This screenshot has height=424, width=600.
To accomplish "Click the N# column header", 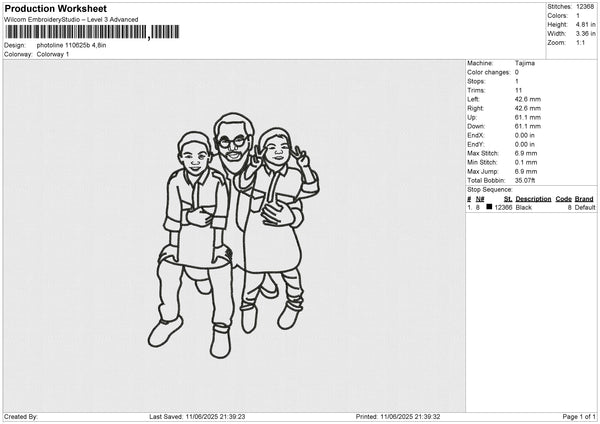I will click(480, 199).
